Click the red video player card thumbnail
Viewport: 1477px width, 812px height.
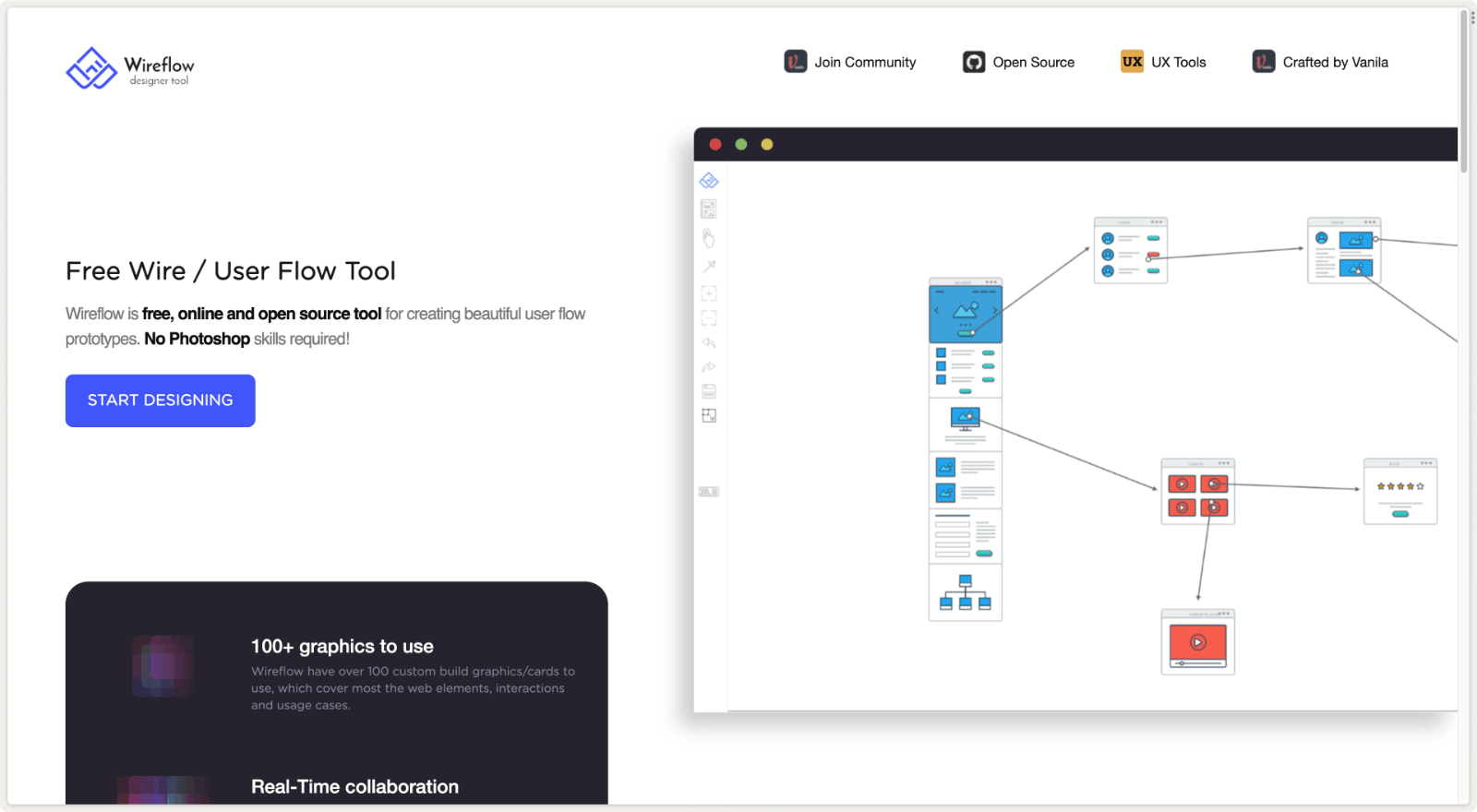tap(1197, 642)
